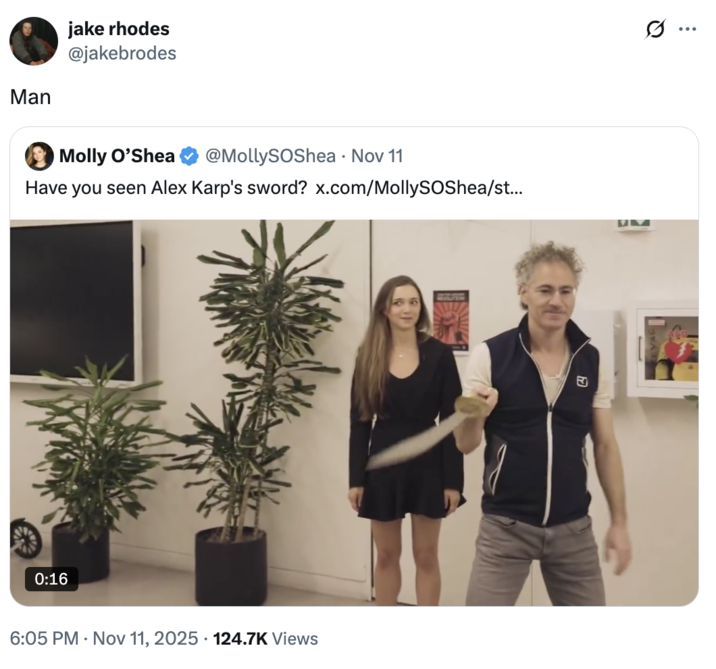Click the tweet text "Man"
The height and width of the screenshot is (669, 716).
point(31,97)
